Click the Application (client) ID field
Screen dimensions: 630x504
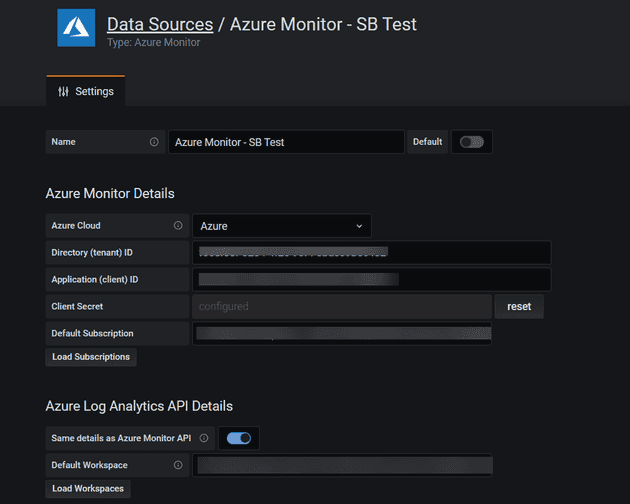pos(372,279)
